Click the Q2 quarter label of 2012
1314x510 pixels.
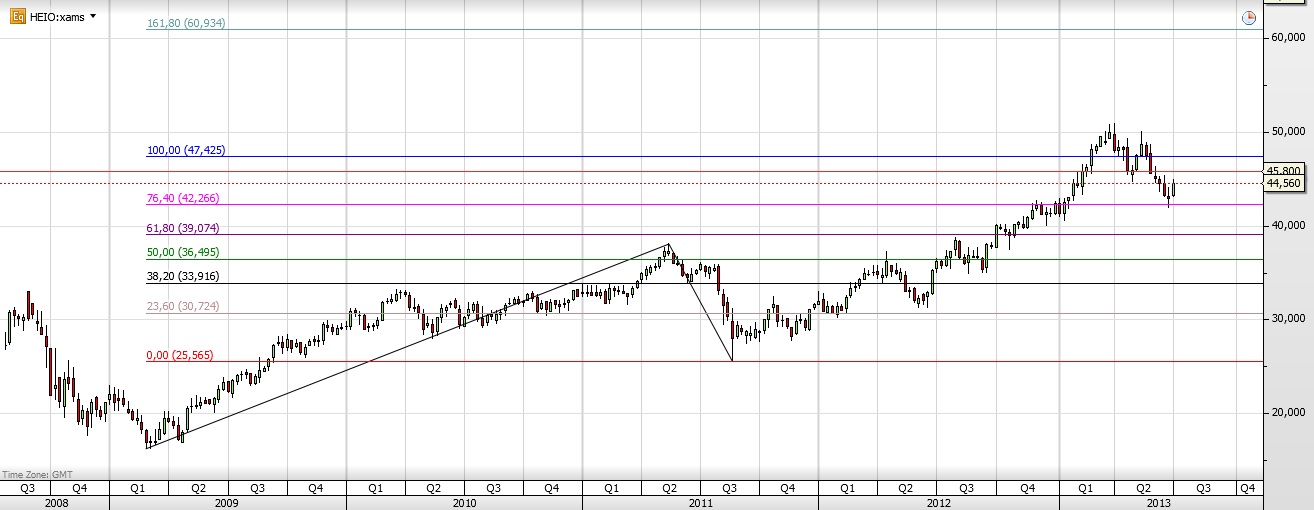click(x=906, y=488)
